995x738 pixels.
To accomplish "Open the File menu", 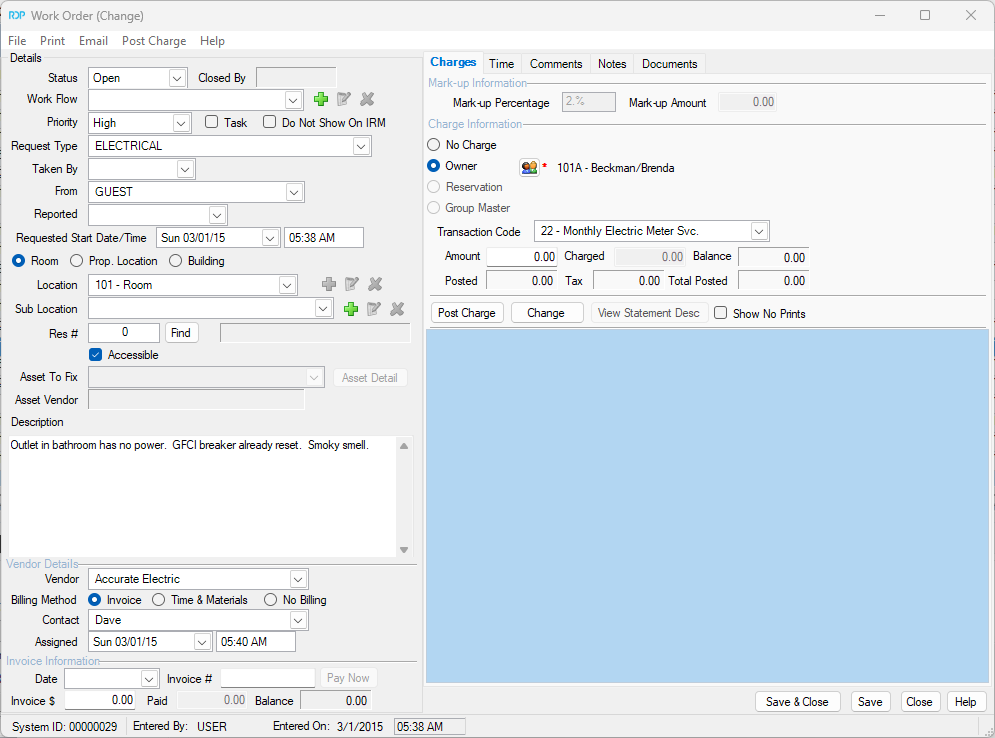I will point(17,41).
